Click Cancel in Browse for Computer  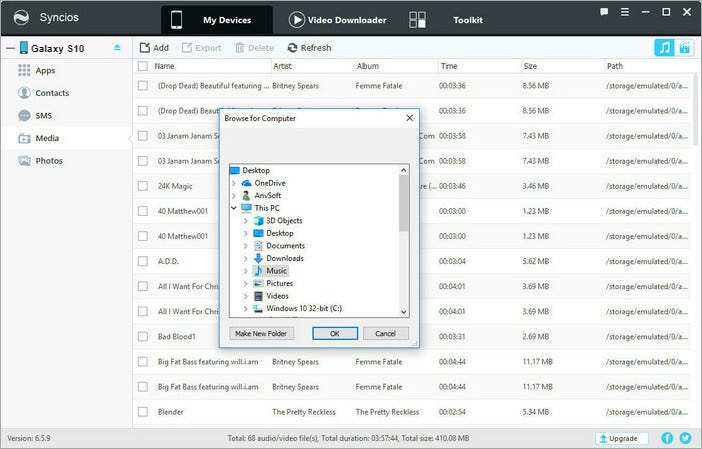point(385,333)
